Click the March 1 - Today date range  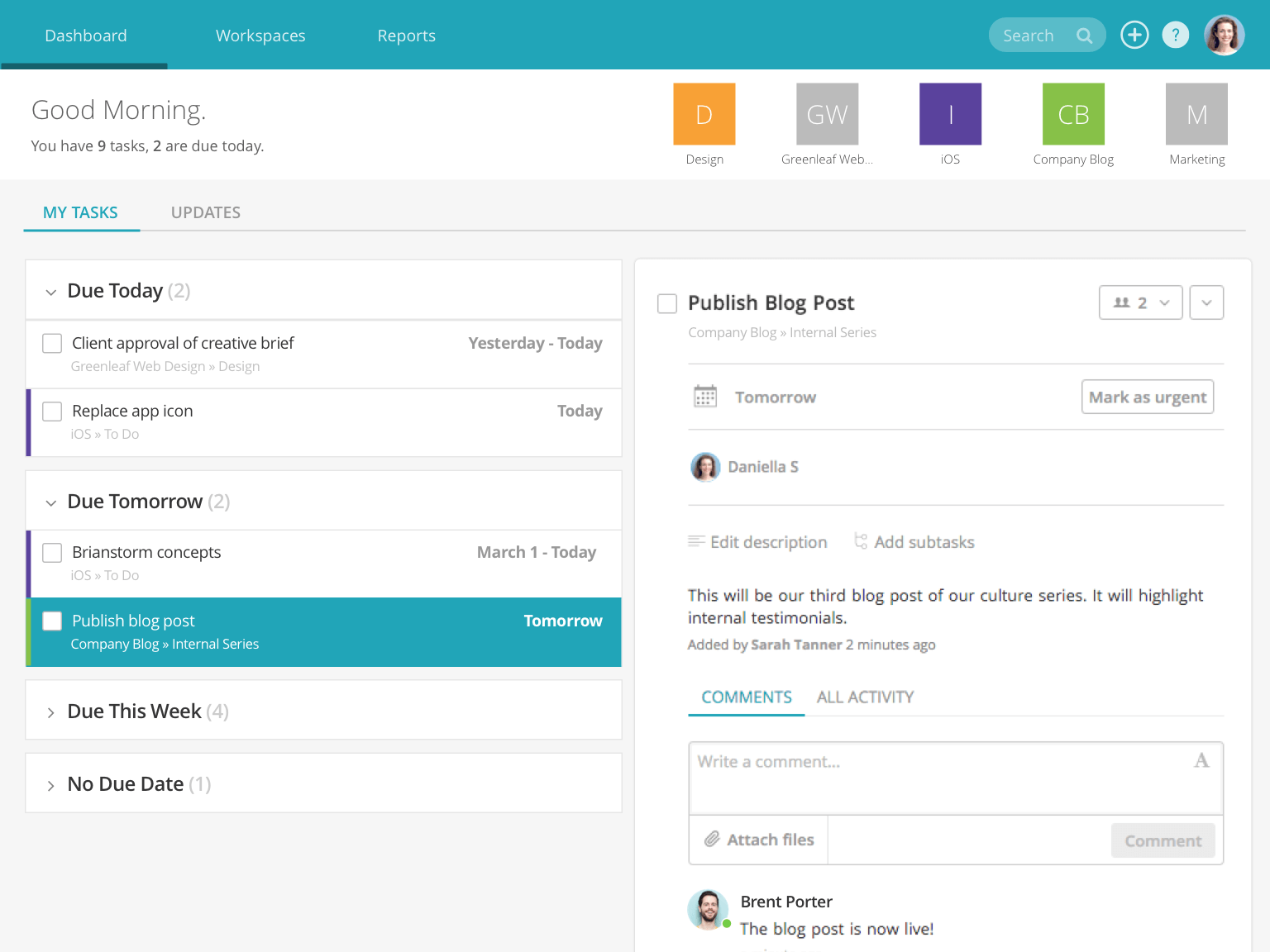[537, 552]
